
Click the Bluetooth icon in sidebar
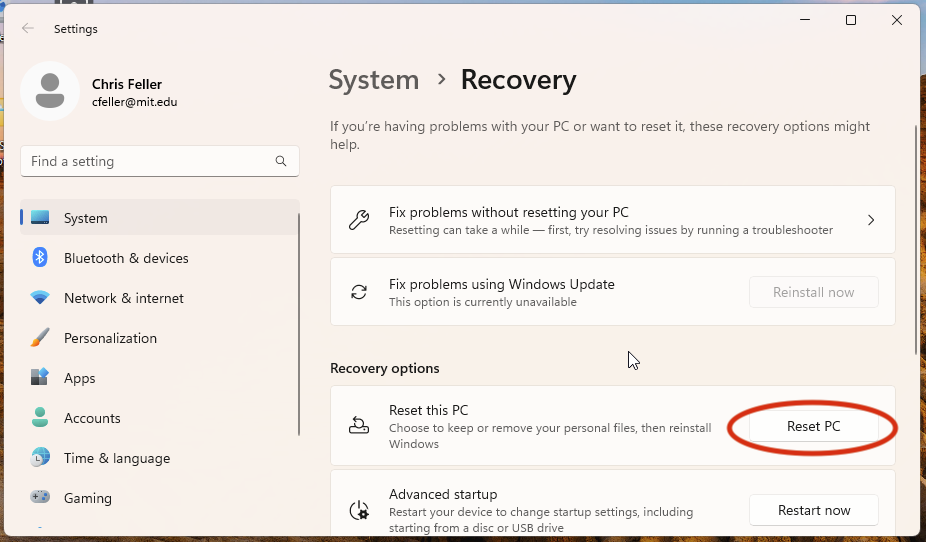[x=40, y=257]
